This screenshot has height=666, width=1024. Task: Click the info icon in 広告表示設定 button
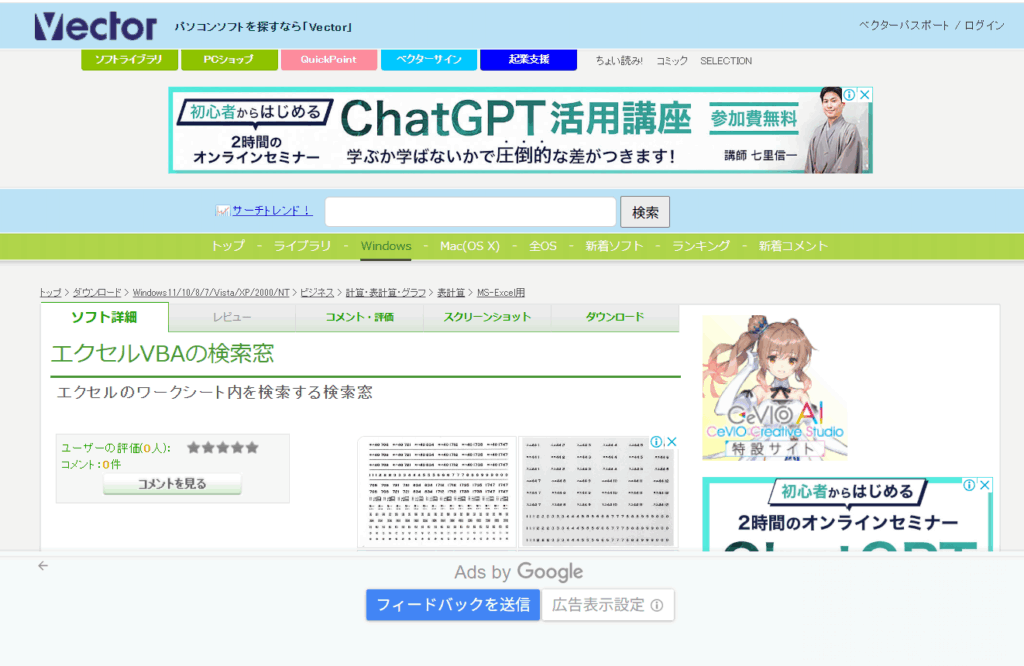(657, 605)
